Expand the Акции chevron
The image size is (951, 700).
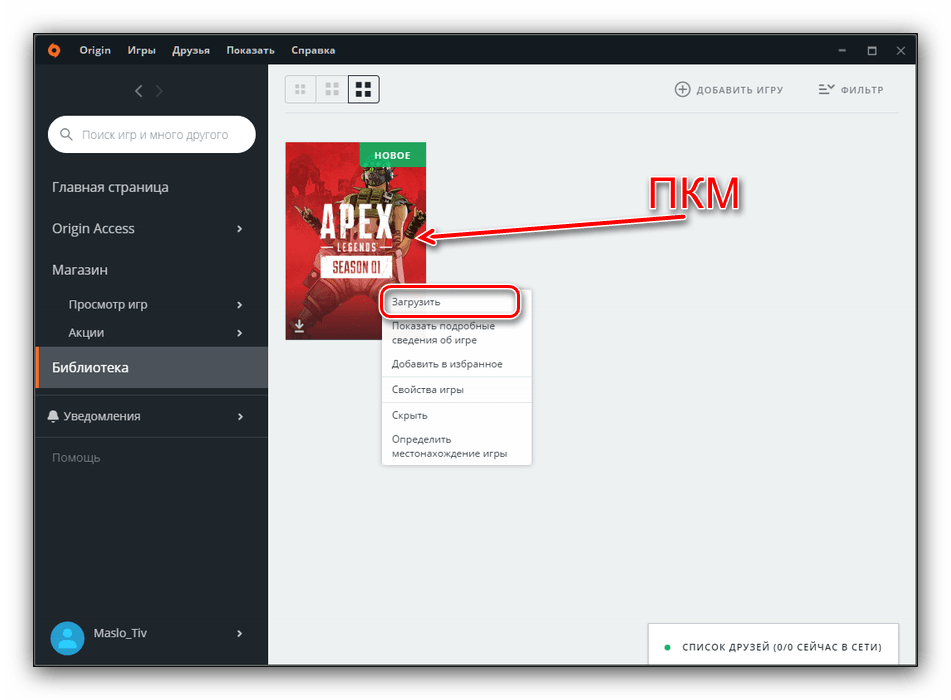(240, 333)
